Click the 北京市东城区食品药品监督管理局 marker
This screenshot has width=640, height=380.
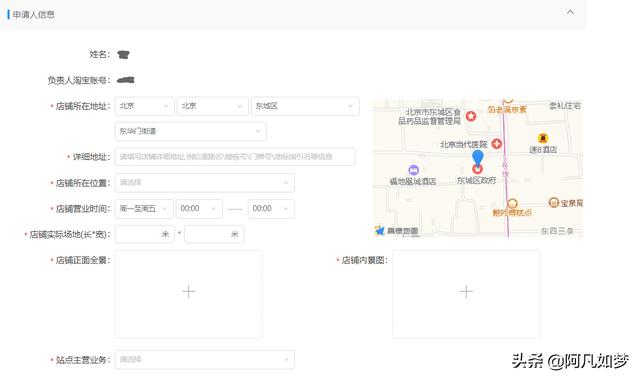[471, 116]
